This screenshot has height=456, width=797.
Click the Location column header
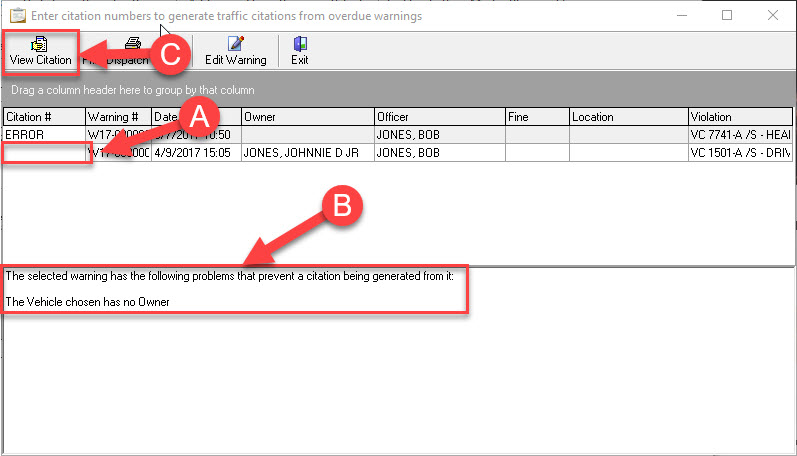click(x=626, y=117)
